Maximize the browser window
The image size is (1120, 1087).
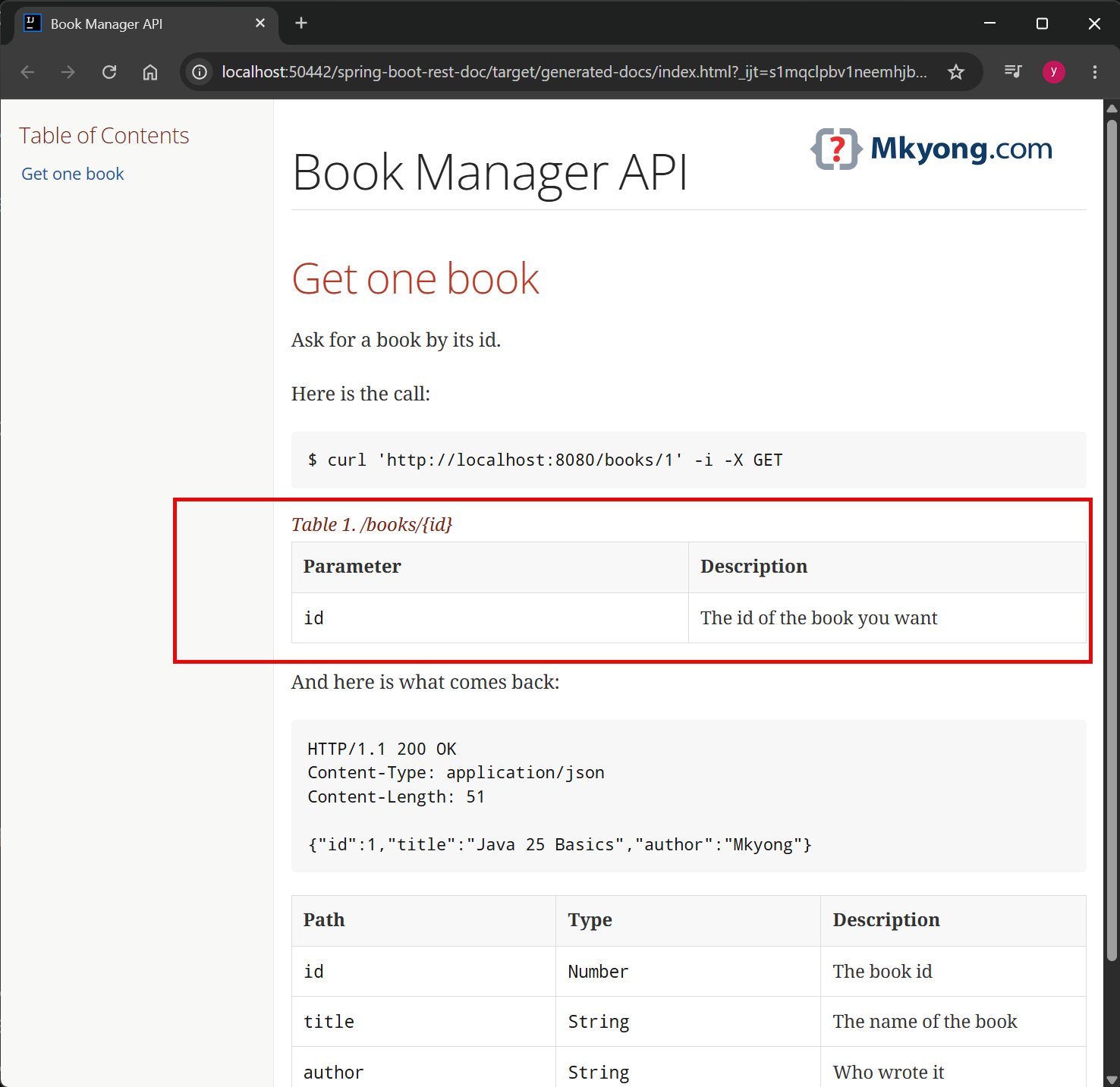coord(1042,23)
